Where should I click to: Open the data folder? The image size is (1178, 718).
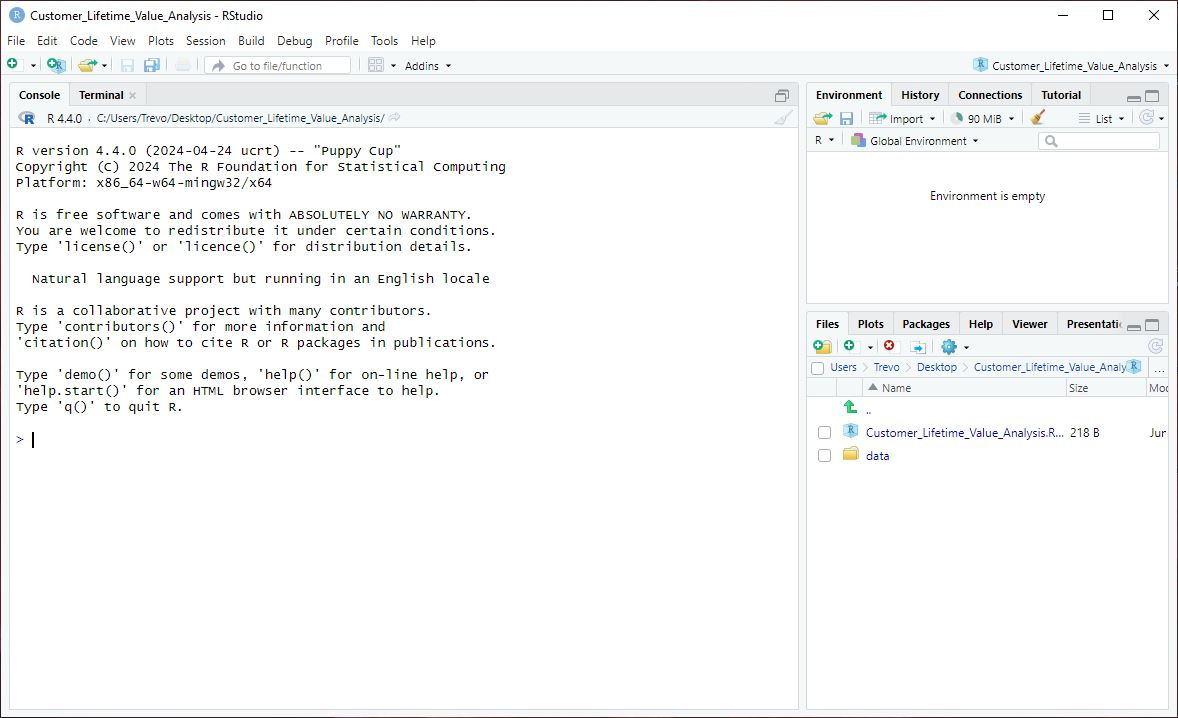pos(877,456)
